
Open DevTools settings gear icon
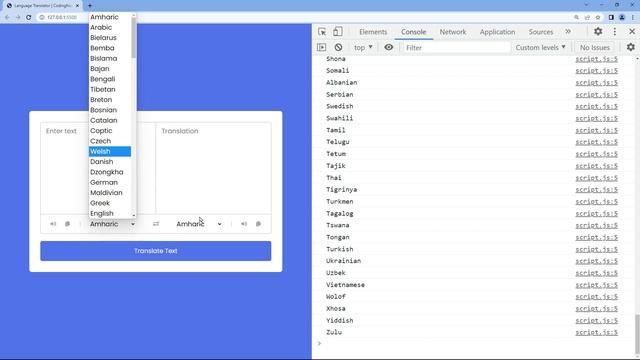point(598,32)
